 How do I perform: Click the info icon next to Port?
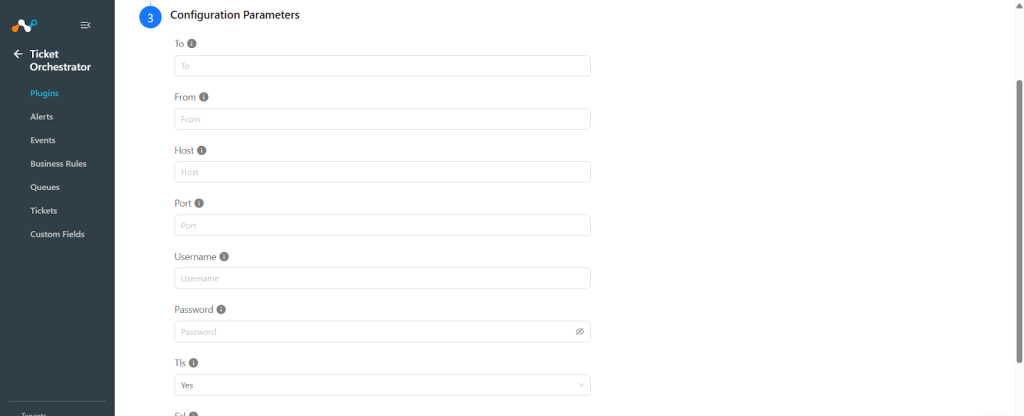pos(199,203)
